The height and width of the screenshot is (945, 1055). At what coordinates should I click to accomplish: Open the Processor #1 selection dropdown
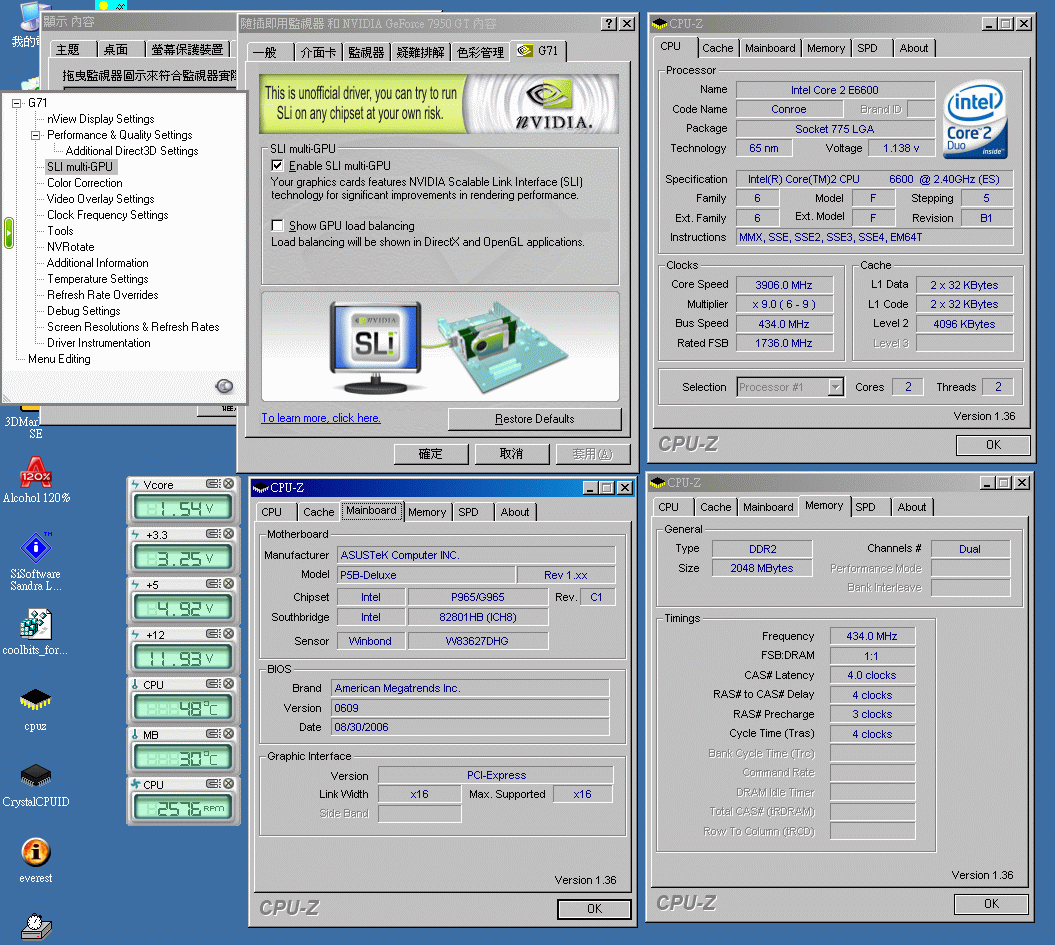836,387
